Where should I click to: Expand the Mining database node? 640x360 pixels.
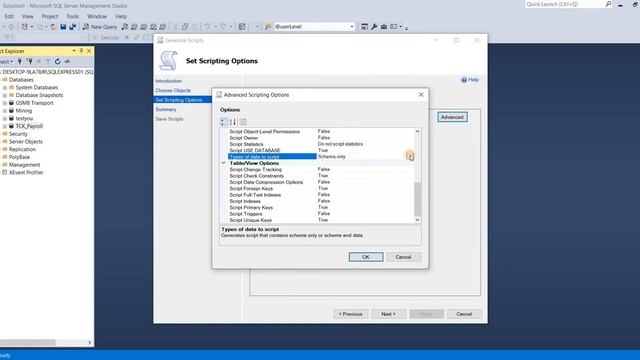[4, 111]
